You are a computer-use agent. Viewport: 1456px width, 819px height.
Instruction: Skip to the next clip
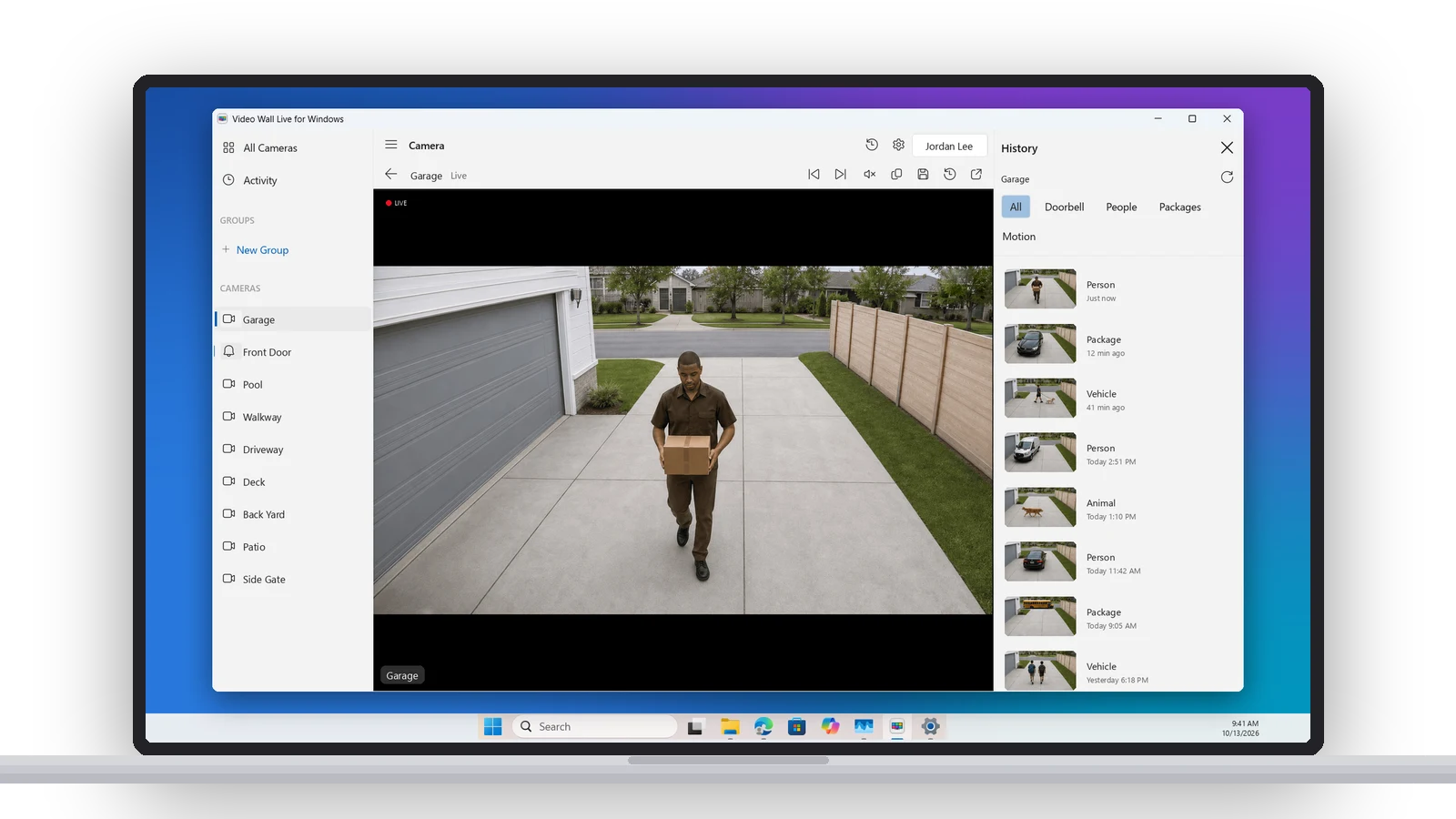(841, 175)
